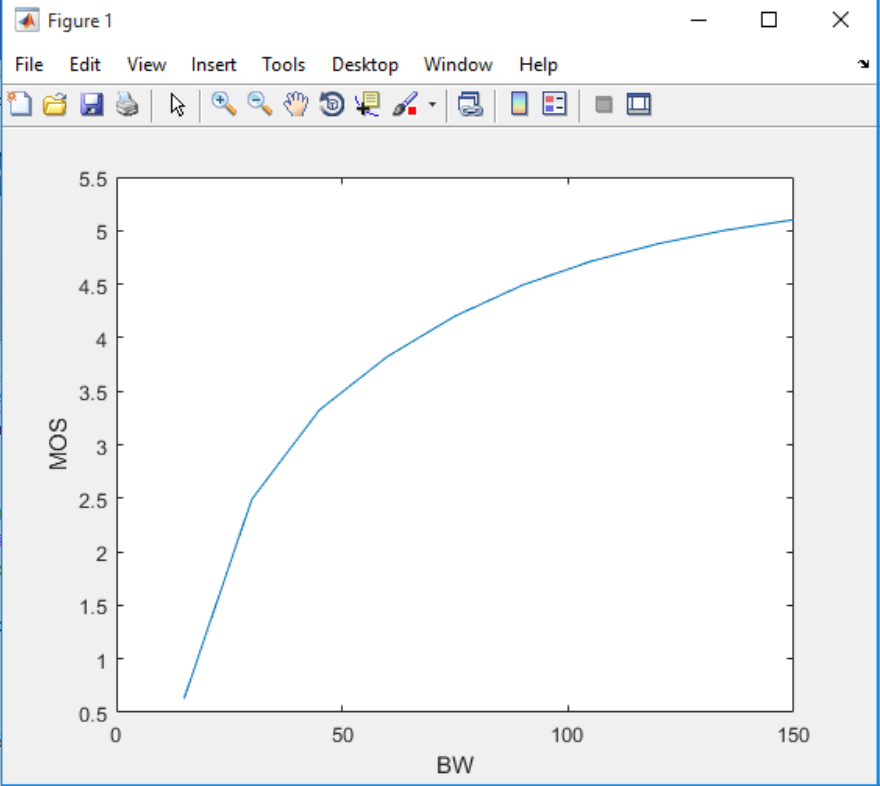Viewport: 880px width, 786px height.
Task: Click the Hide Plot Tools icon
Action: (604, 104)
